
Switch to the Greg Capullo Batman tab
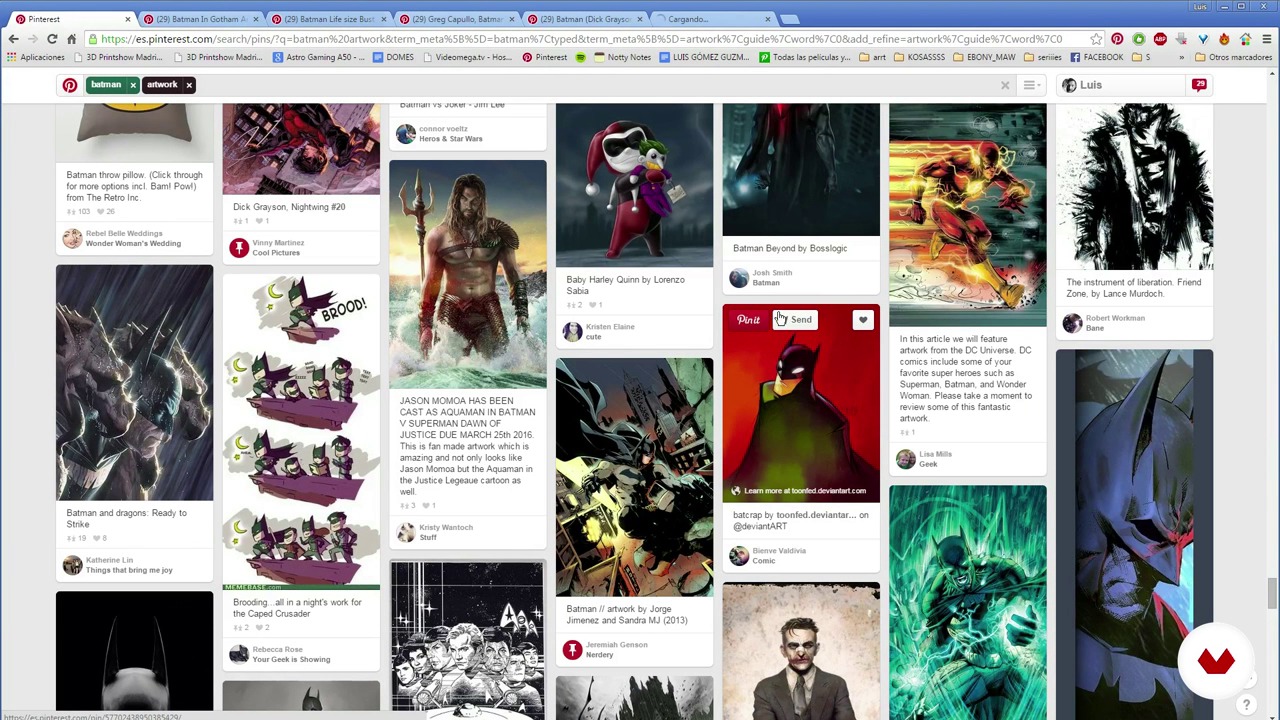[456, 19]
